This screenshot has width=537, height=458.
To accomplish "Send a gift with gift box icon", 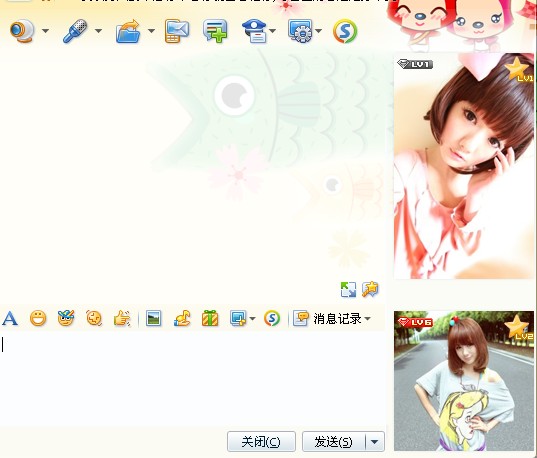I will pyautogui.click(x=210, y=318).
